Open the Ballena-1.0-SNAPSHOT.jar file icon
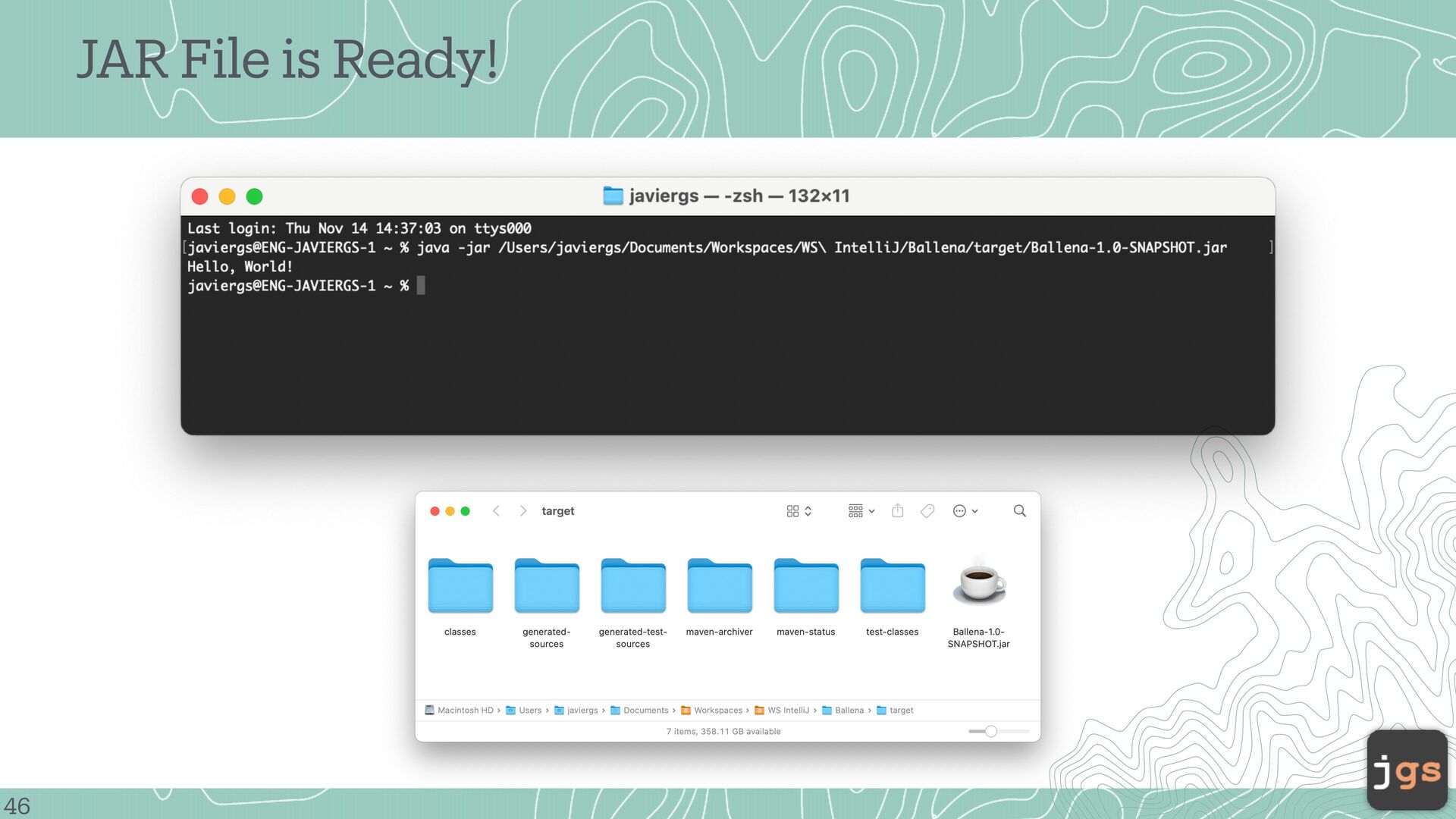Viewport: 1456px width, 819px height. tap(978, 585)
